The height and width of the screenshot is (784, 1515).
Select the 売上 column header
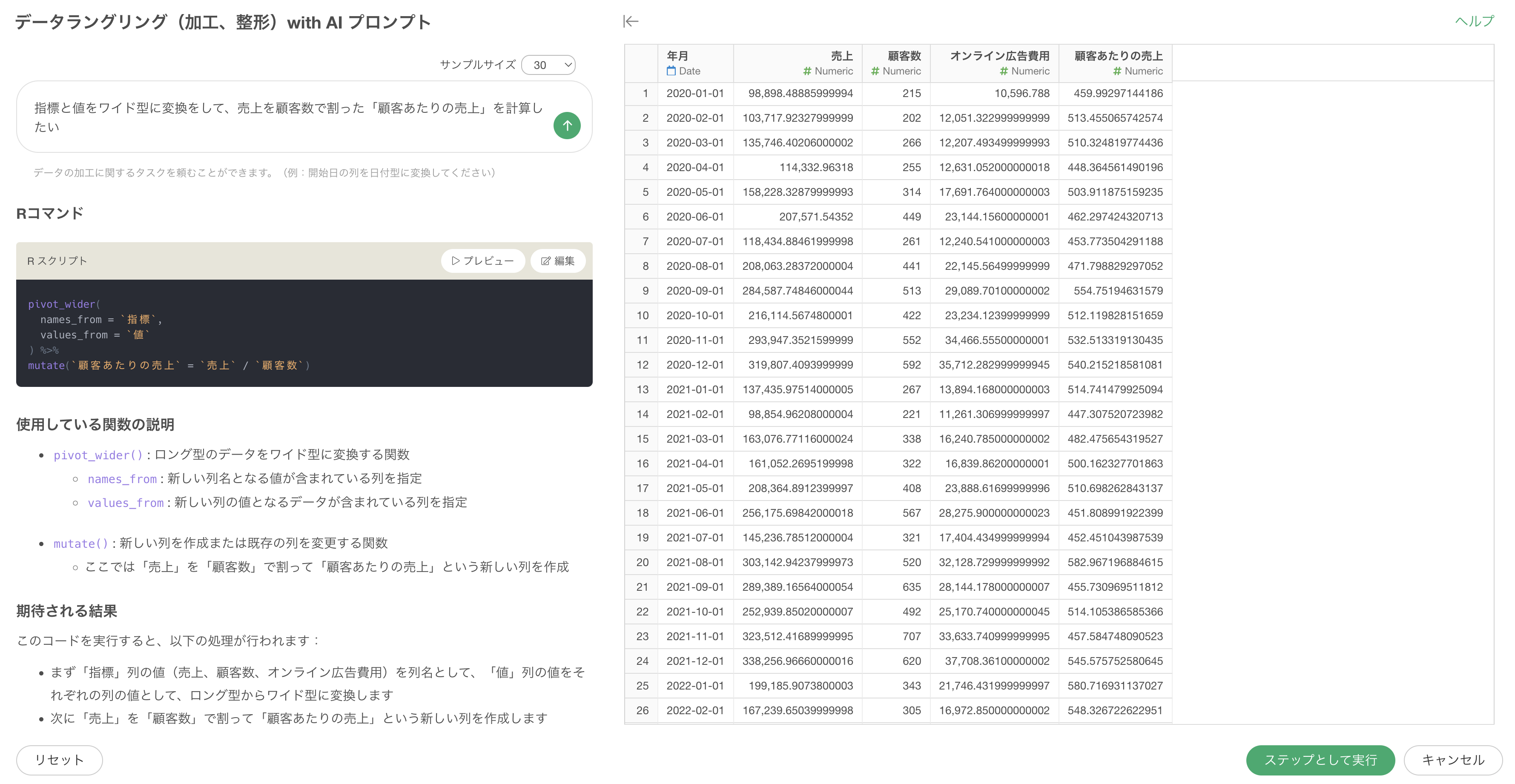(x=798, y=63)
